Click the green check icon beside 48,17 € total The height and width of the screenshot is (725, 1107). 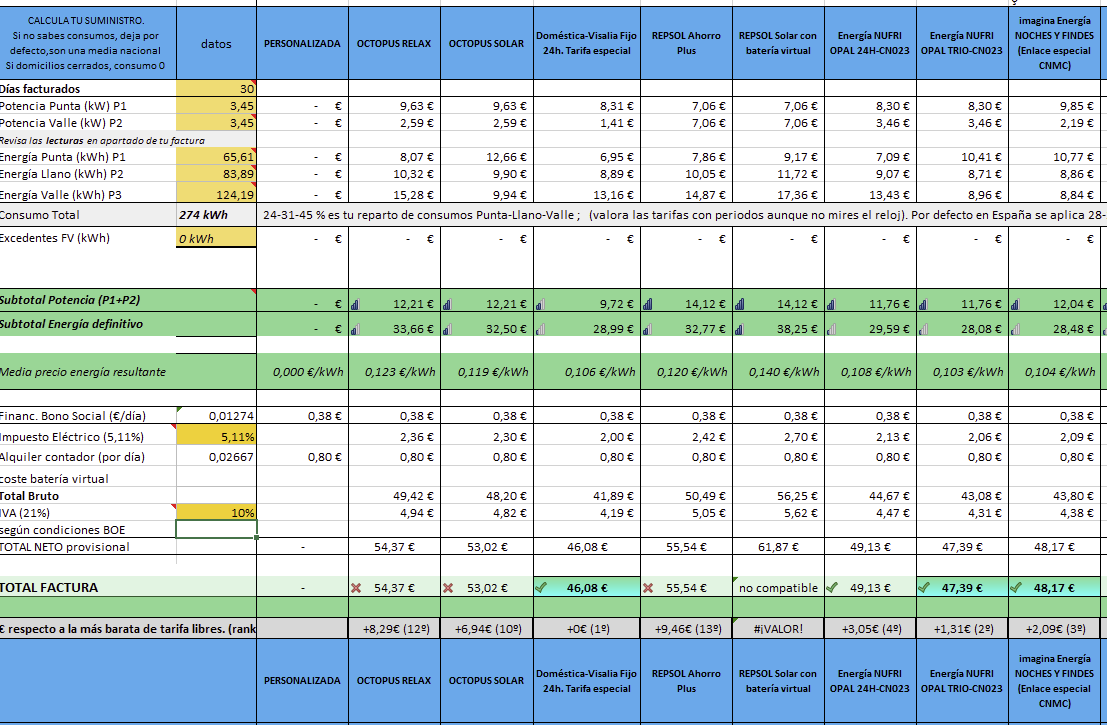coord(1015,587)
